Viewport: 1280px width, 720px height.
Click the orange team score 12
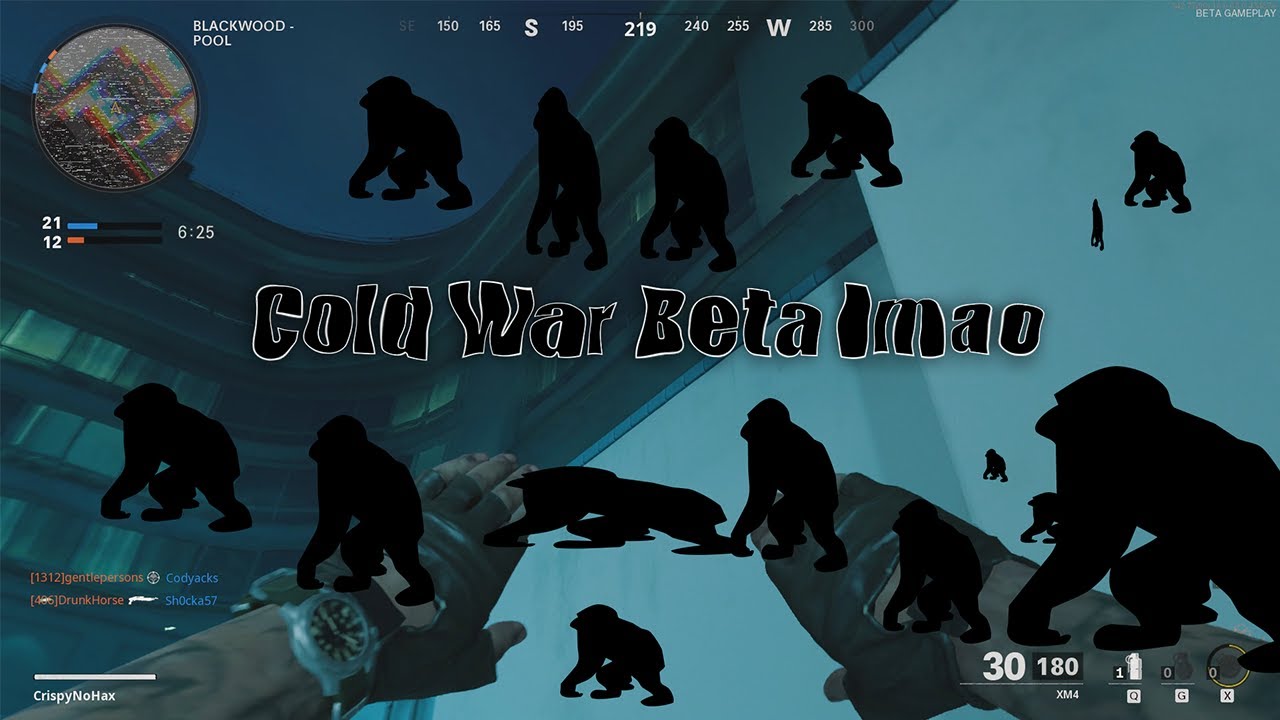52,241
